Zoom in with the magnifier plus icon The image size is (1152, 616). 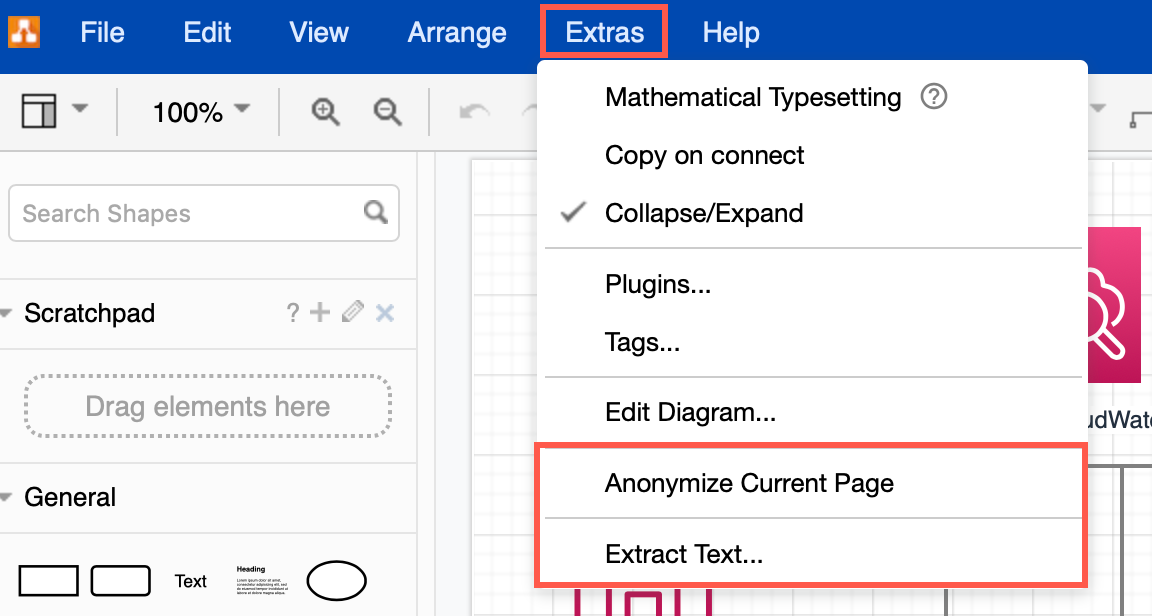[x=323, y=111]
